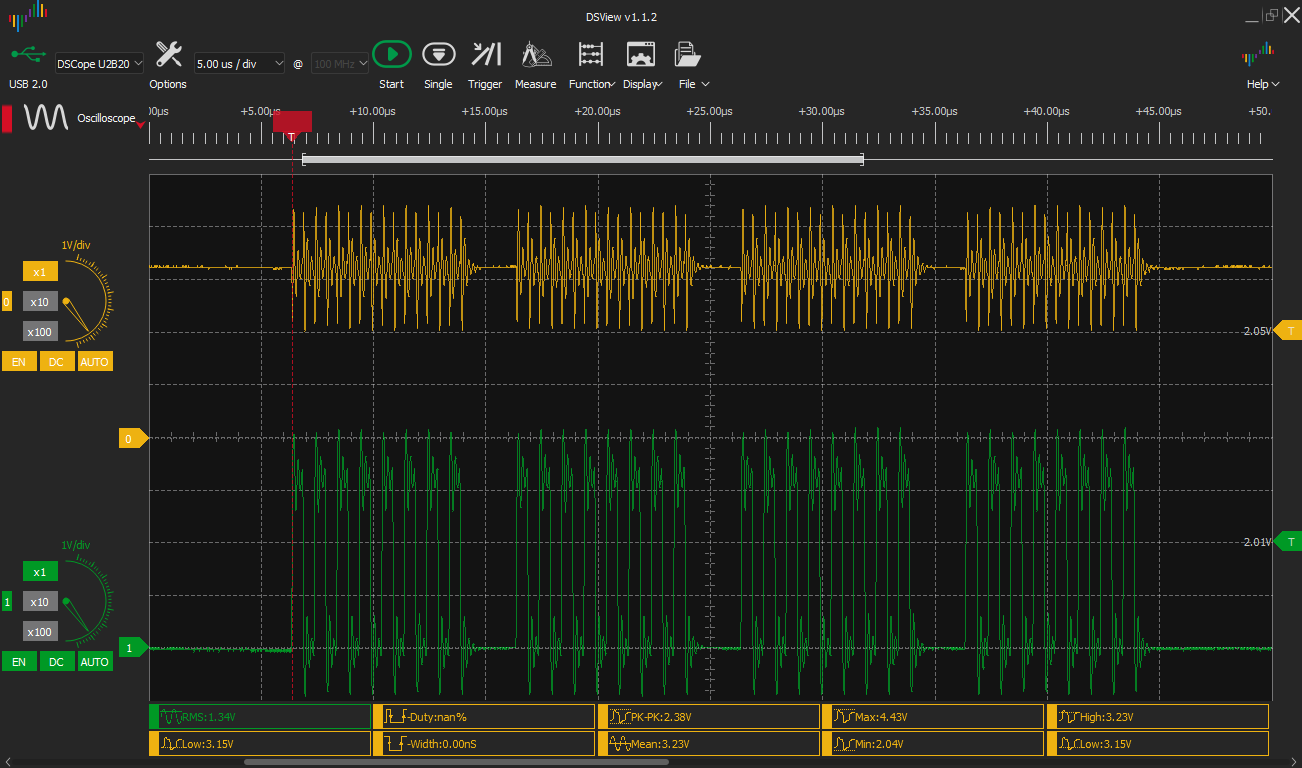Select x100 probe for yellow channel 0
1302x768 pixels.
pyautogui.click(x=40, y=332)
